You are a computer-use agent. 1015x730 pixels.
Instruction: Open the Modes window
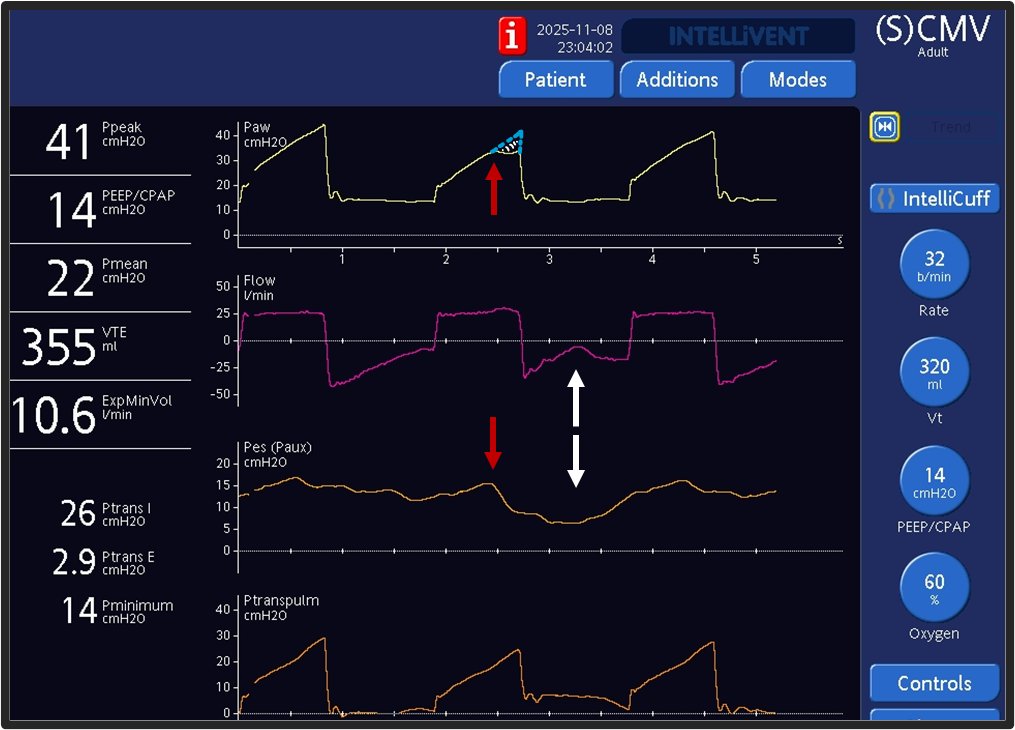798,80
